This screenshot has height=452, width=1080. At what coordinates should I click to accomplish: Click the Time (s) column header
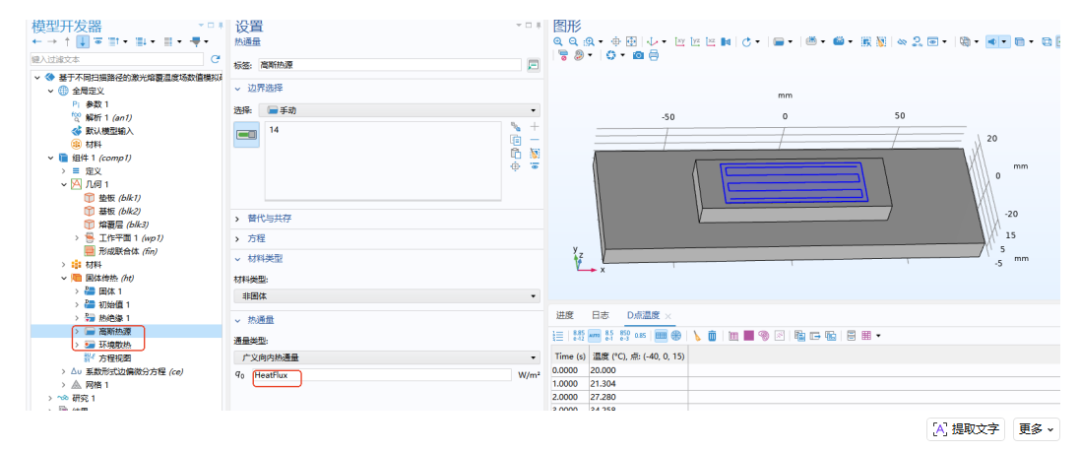(x=570, y=356)
